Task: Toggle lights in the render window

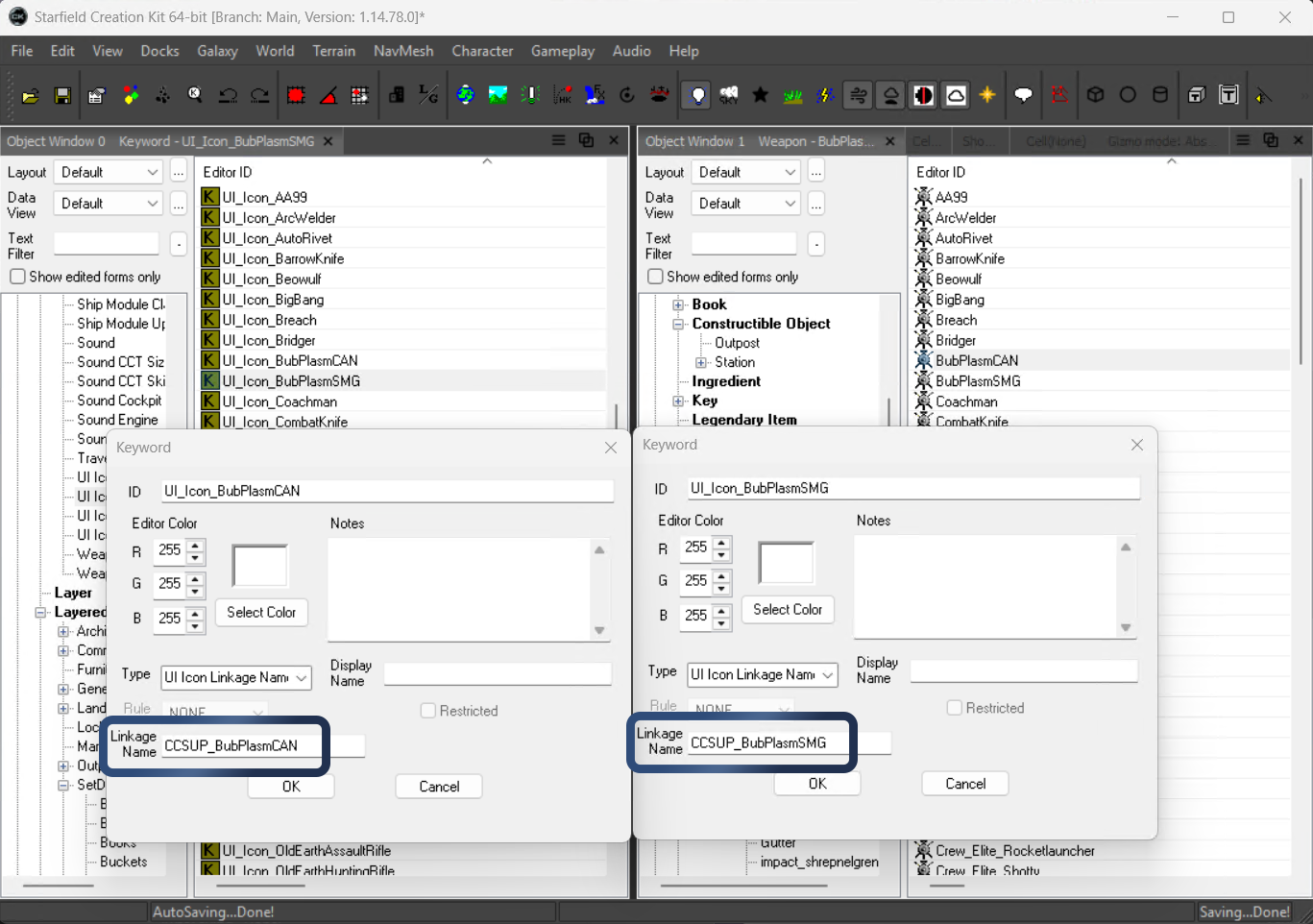Action: click(696, 95)
